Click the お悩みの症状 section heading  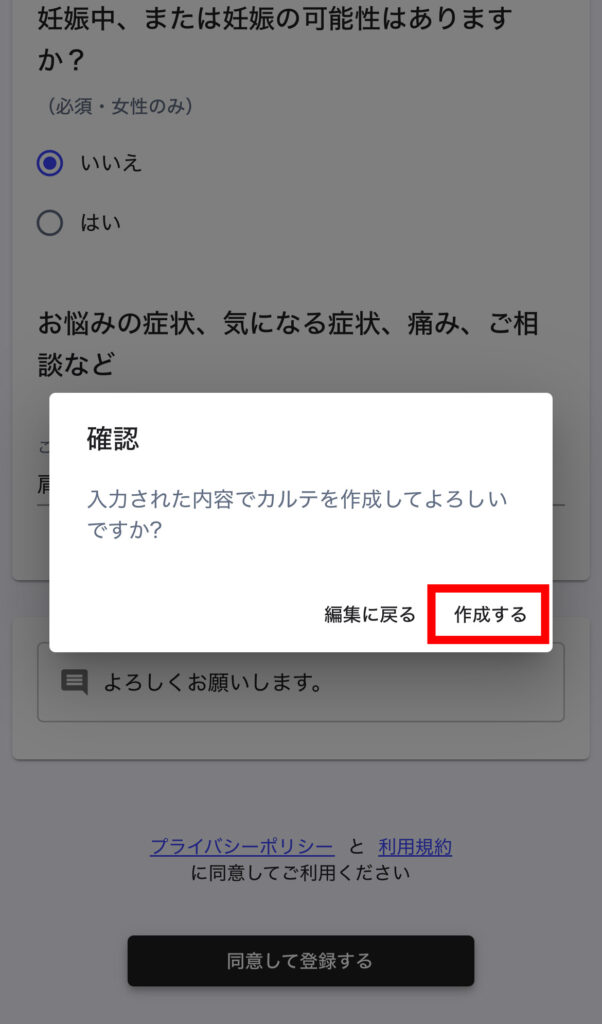pyautogui.click(x=287, y=344)
